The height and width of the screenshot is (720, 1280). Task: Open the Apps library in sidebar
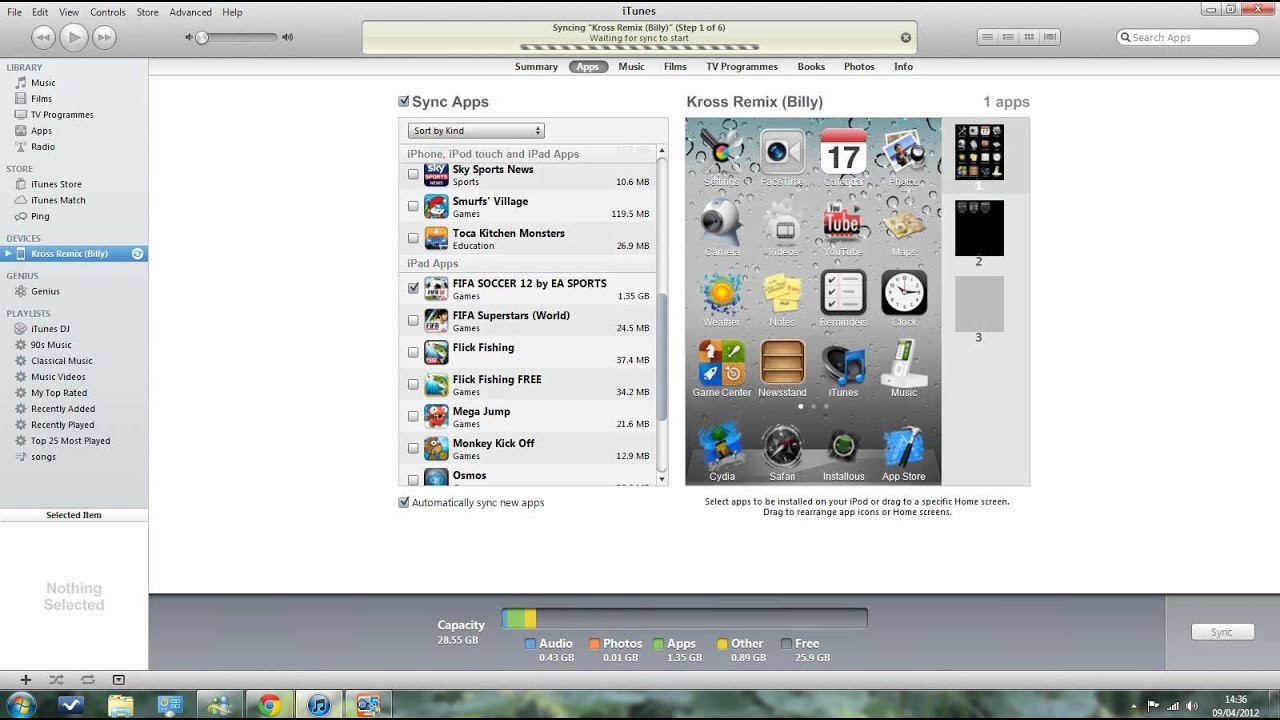pos(41,131)
